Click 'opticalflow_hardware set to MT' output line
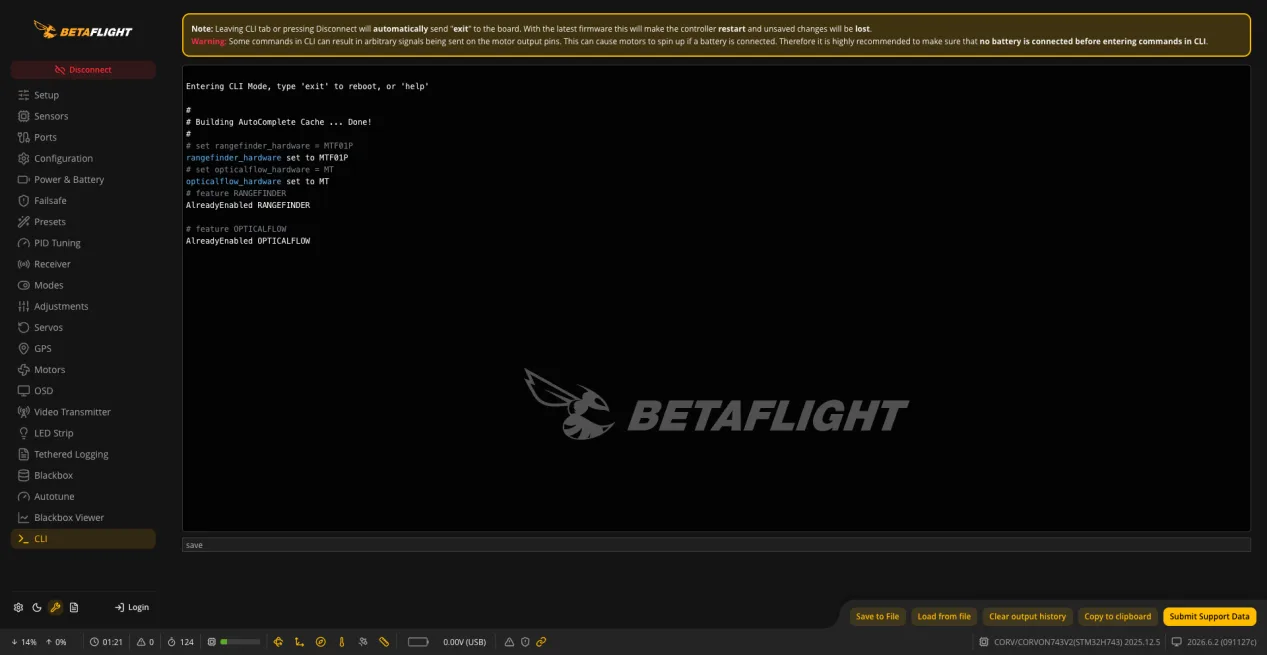Screen dimensions: 1267x655 point(257,182)
